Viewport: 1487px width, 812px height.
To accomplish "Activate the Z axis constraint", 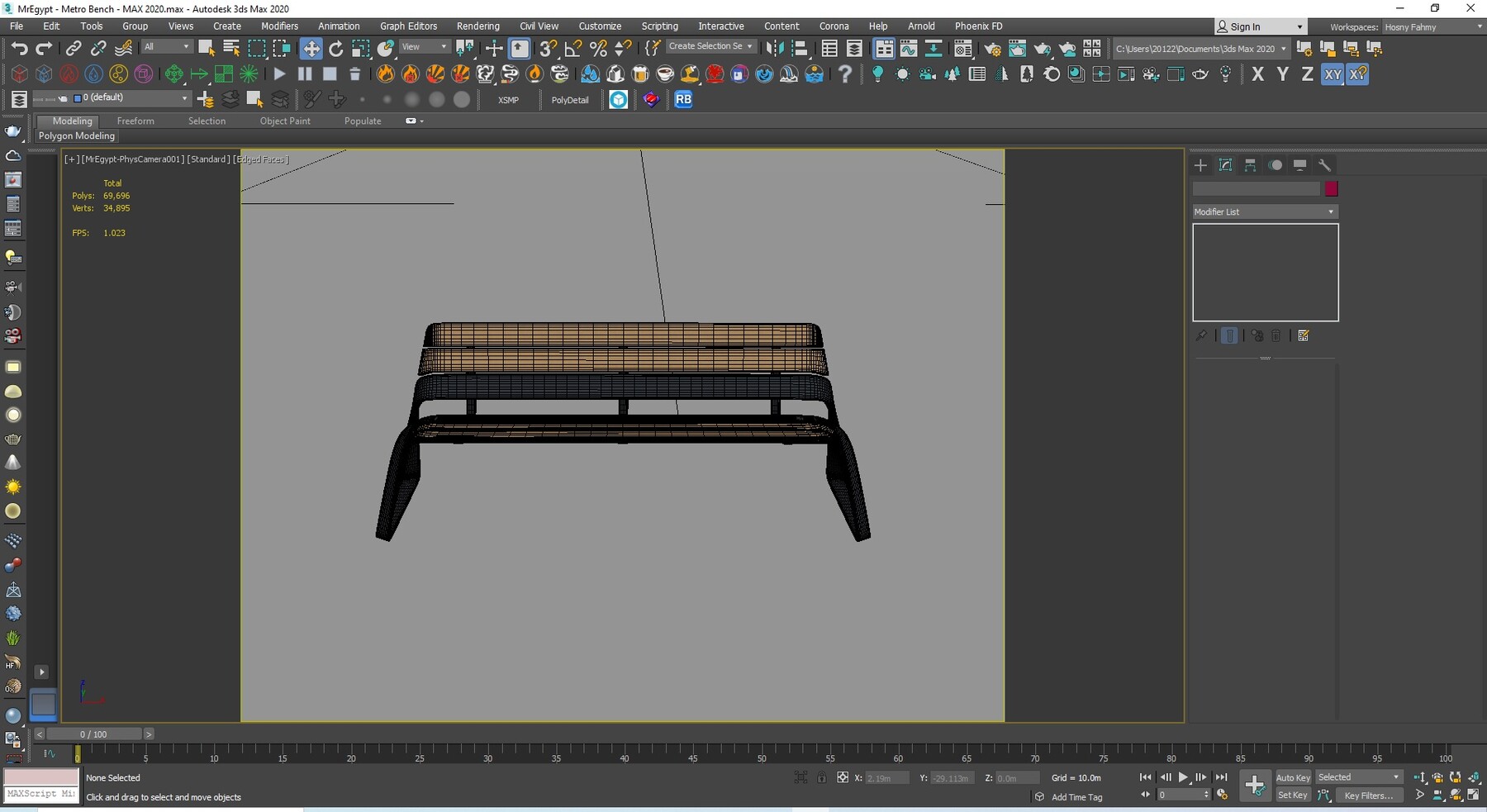I will (1307, 74).
